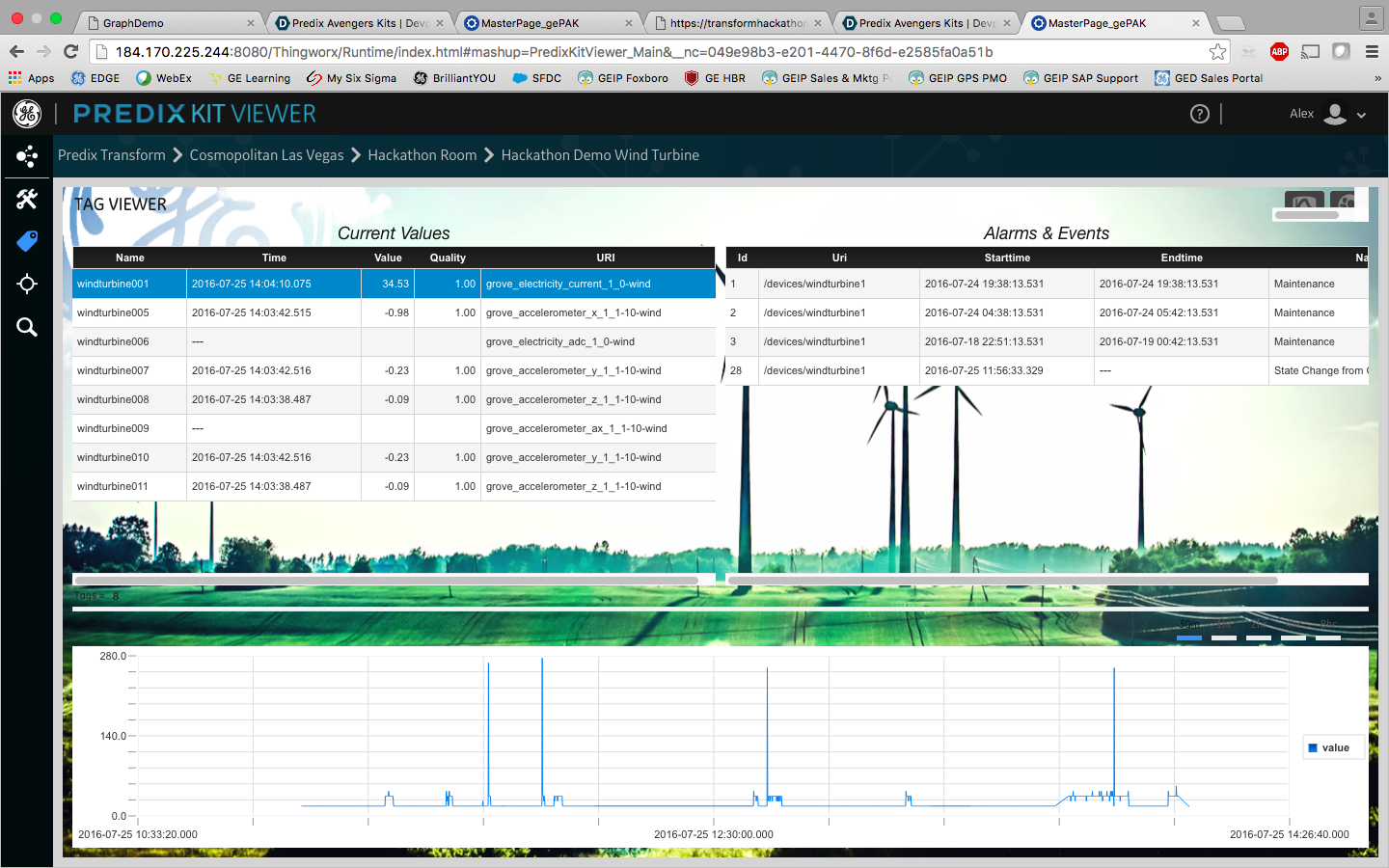Open the AdBlock Plus extension icon
Viewport: 1389px width, 868px height.
1280,52
